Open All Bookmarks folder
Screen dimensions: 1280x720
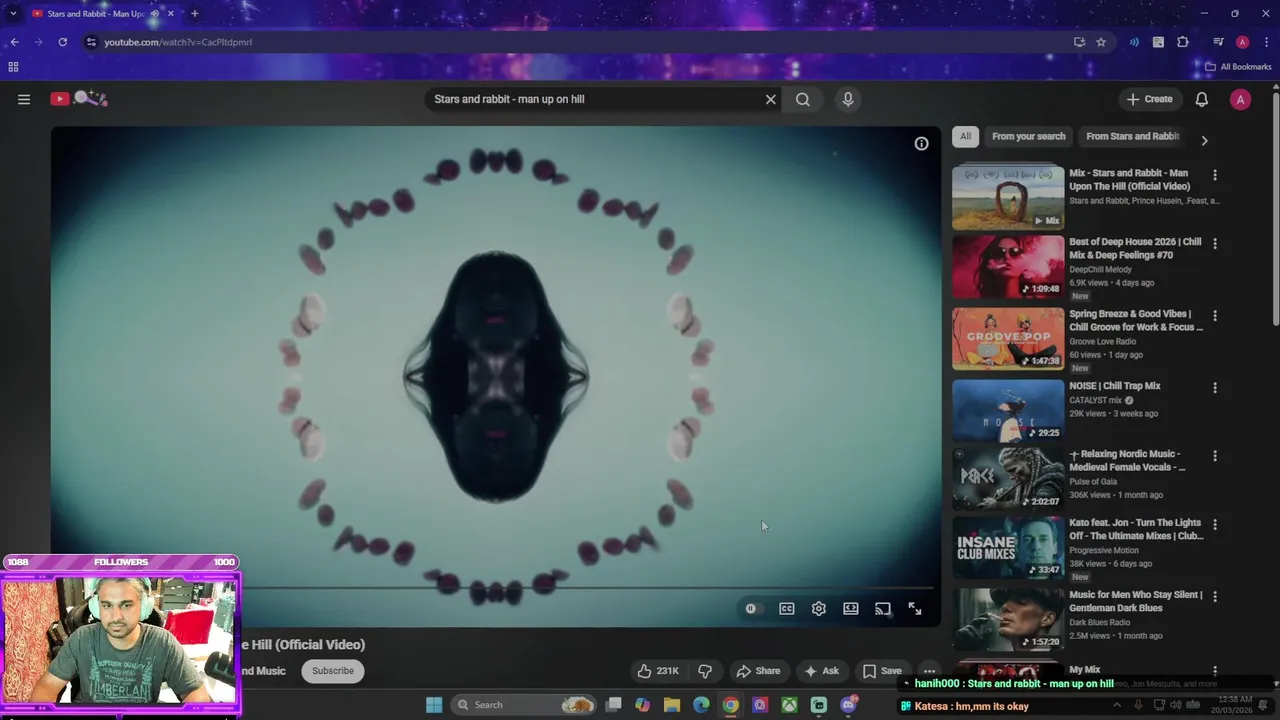[1238, 67]
